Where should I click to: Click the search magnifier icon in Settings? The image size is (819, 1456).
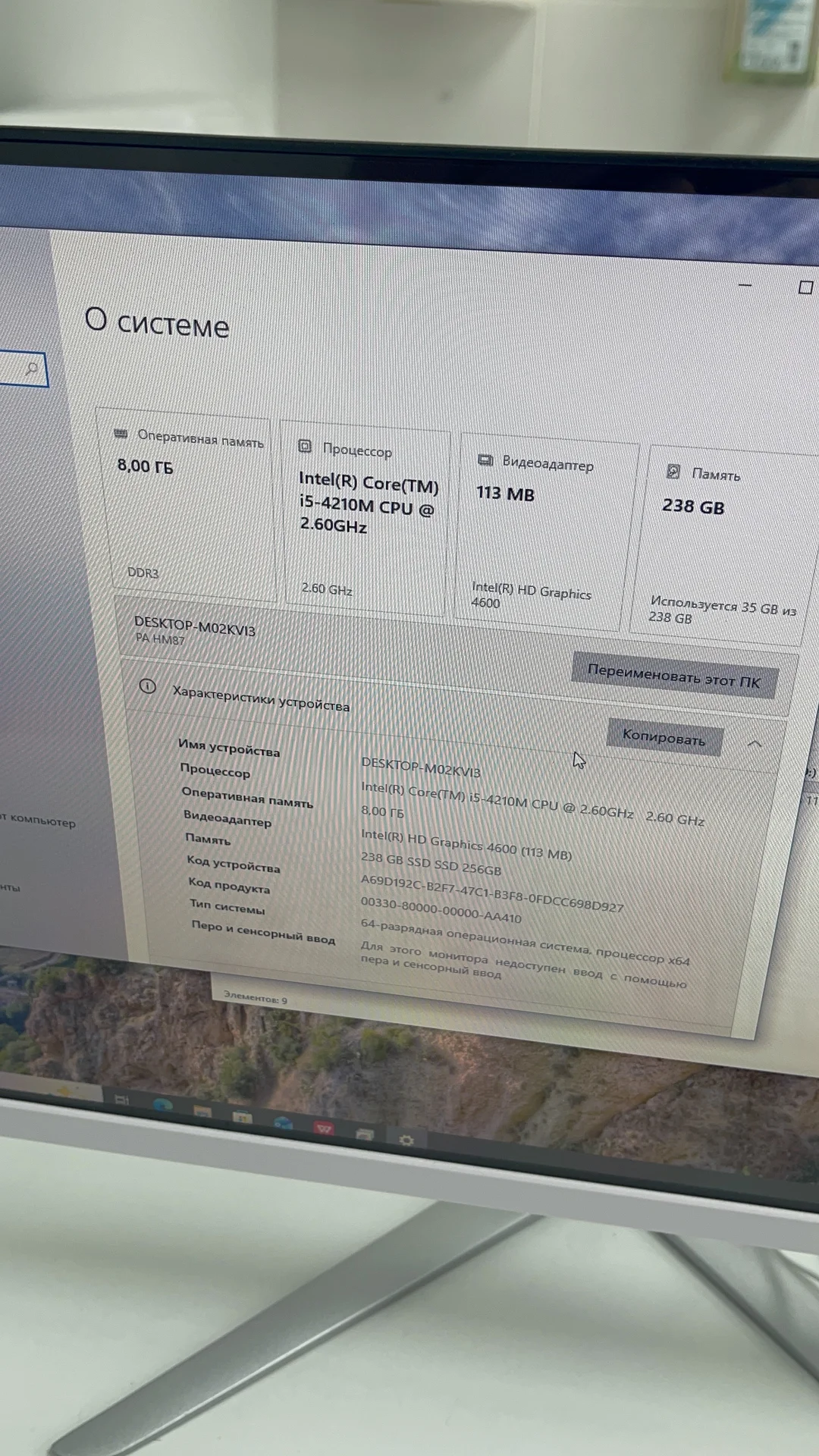[32, 369]
